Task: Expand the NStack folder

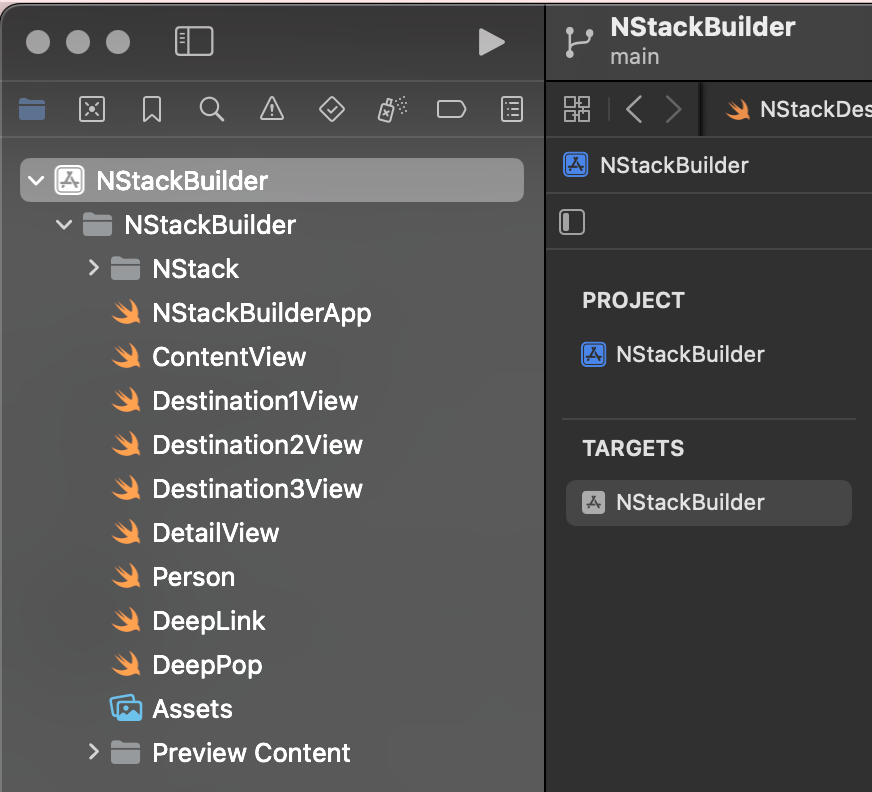Action: coord(94,268)
